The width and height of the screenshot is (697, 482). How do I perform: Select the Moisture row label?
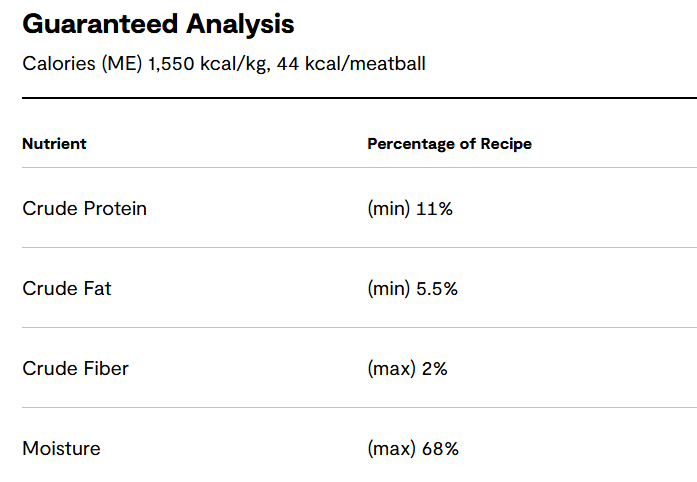coord(61,449)
